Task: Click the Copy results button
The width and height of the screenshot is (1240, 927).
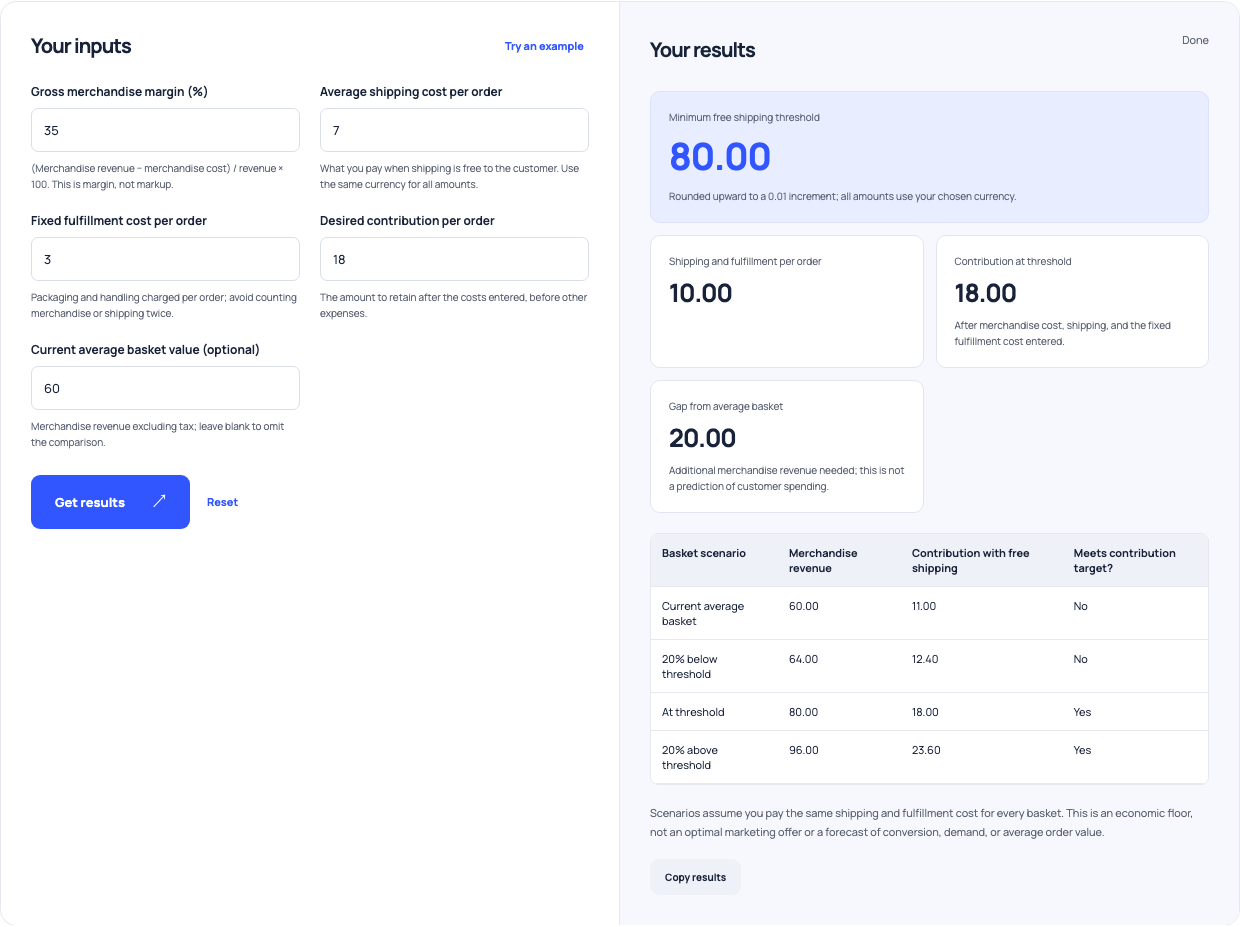Action: pyautogui.click(x=695, y=877)
